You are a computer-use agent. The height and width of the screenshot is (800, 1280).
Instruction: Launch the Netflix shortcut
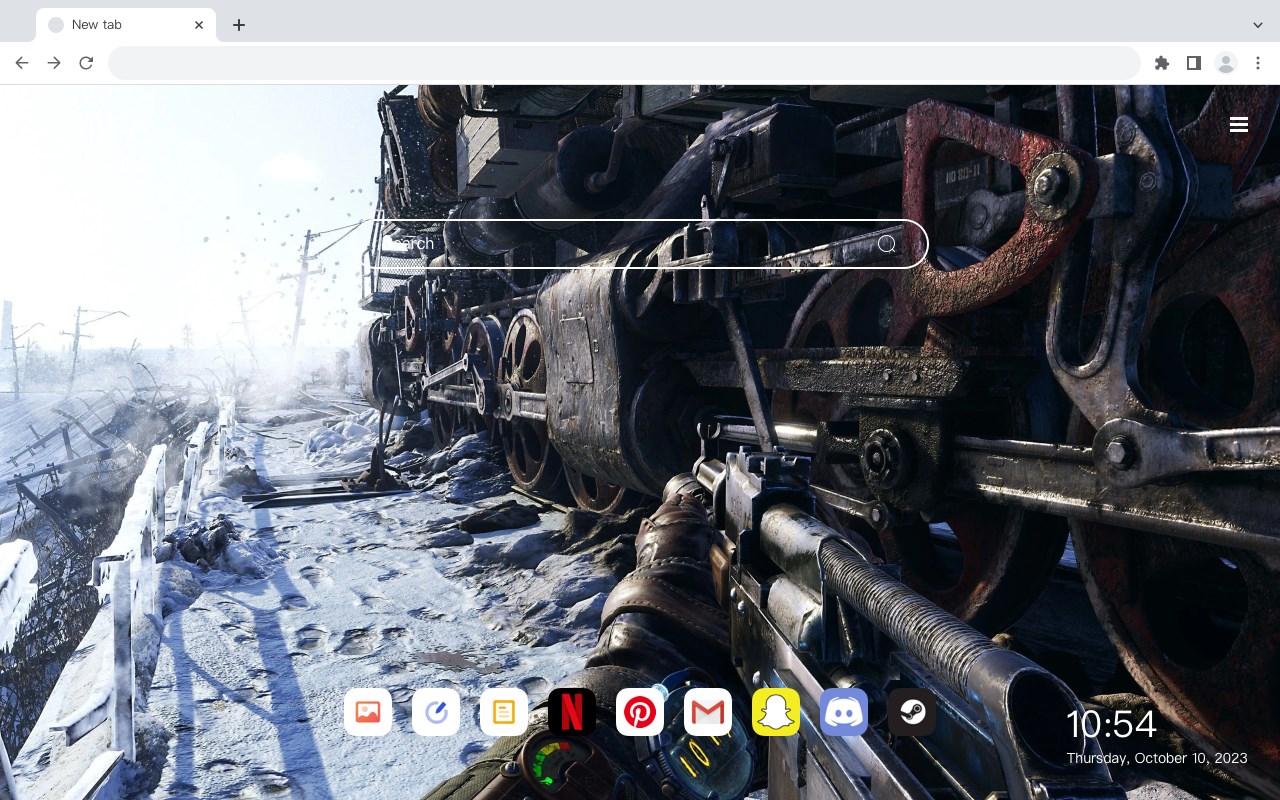(x=572, y=712)
